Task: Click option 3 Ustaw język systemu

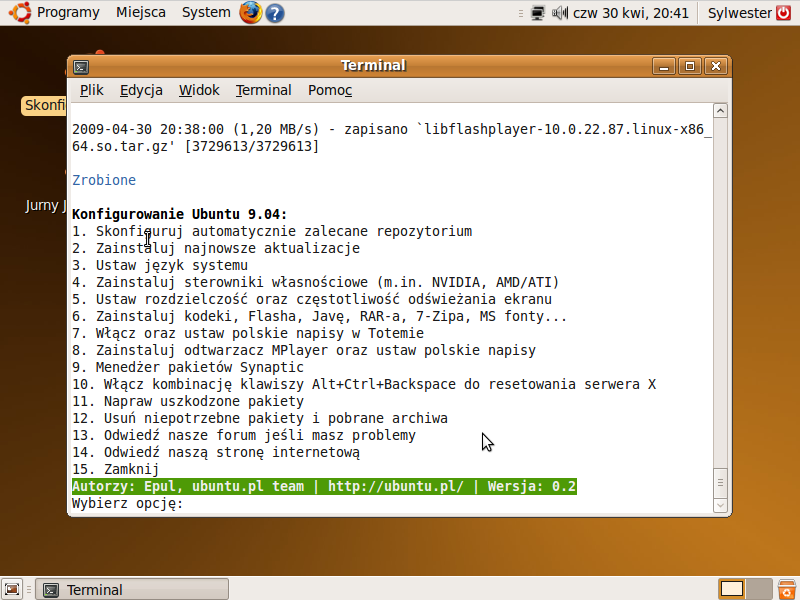Action: (160, 265)
